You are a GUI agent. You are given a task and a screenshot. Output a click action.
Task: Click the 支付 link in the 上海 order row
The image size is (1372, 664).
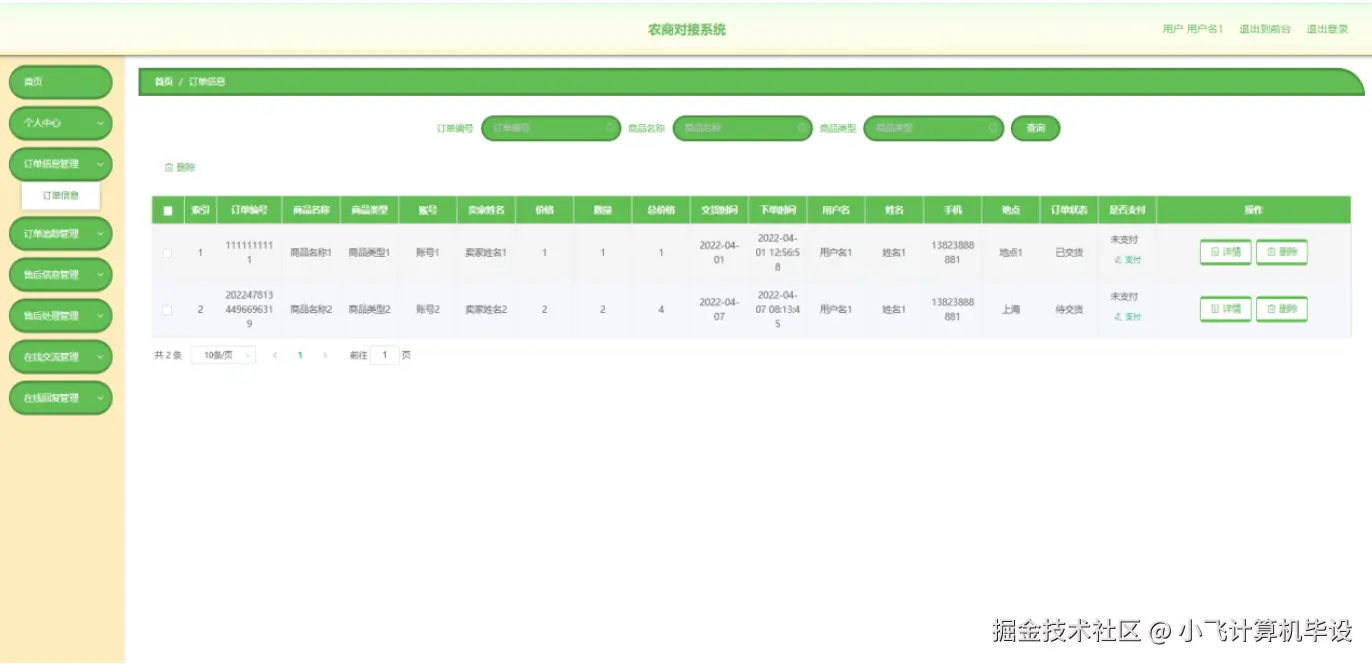[x=1127, y=317]
